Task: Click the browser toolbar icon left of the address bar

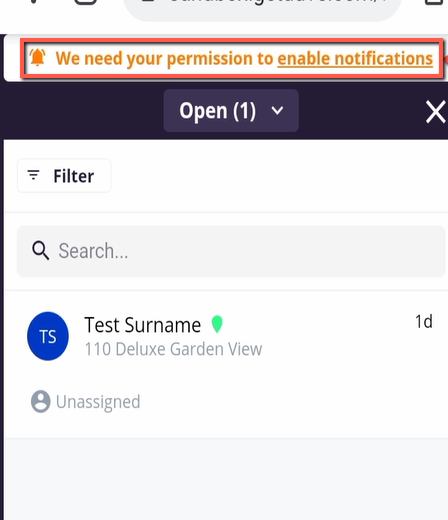Action: [86, 2]
